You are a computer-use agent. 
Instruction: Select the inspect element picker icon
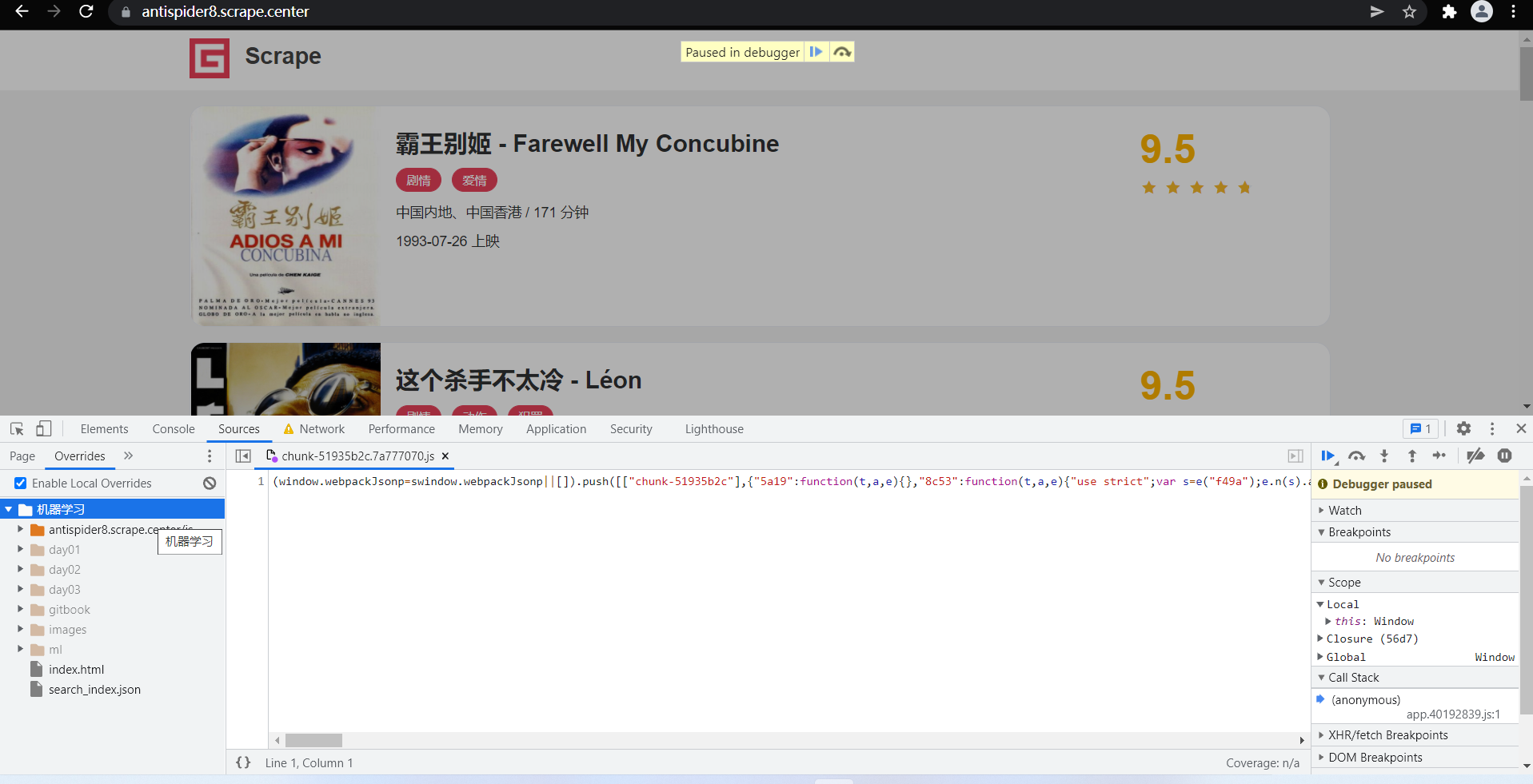coord(16,429)
